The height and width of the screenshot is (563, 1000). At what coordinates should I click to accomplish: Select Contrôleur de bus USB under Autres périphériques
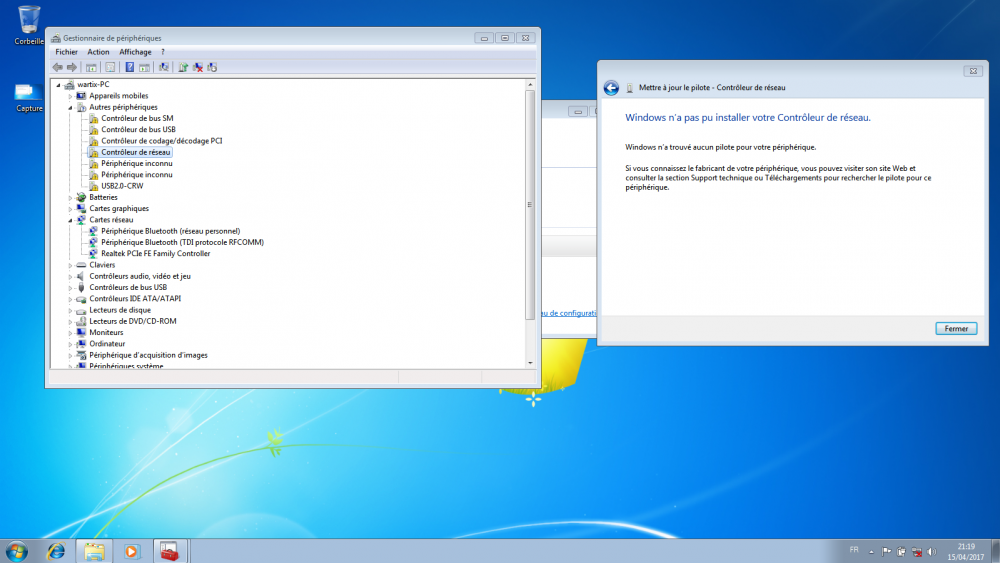138,129
